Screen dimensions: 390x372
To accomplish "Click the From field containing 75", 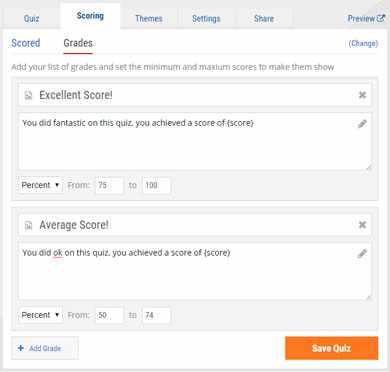I will pos(109,185).
